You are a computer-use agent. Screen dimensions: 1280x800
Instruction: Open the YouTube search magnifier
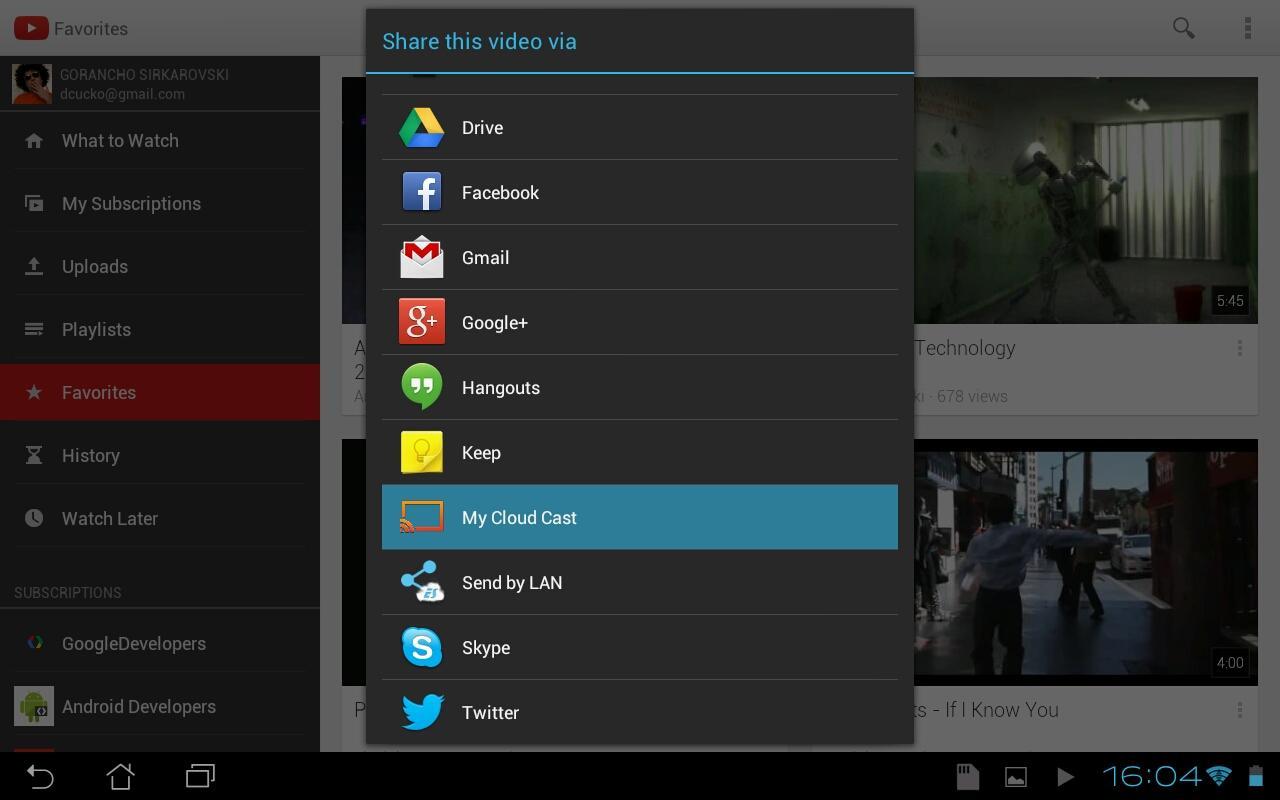(1184, 28)
